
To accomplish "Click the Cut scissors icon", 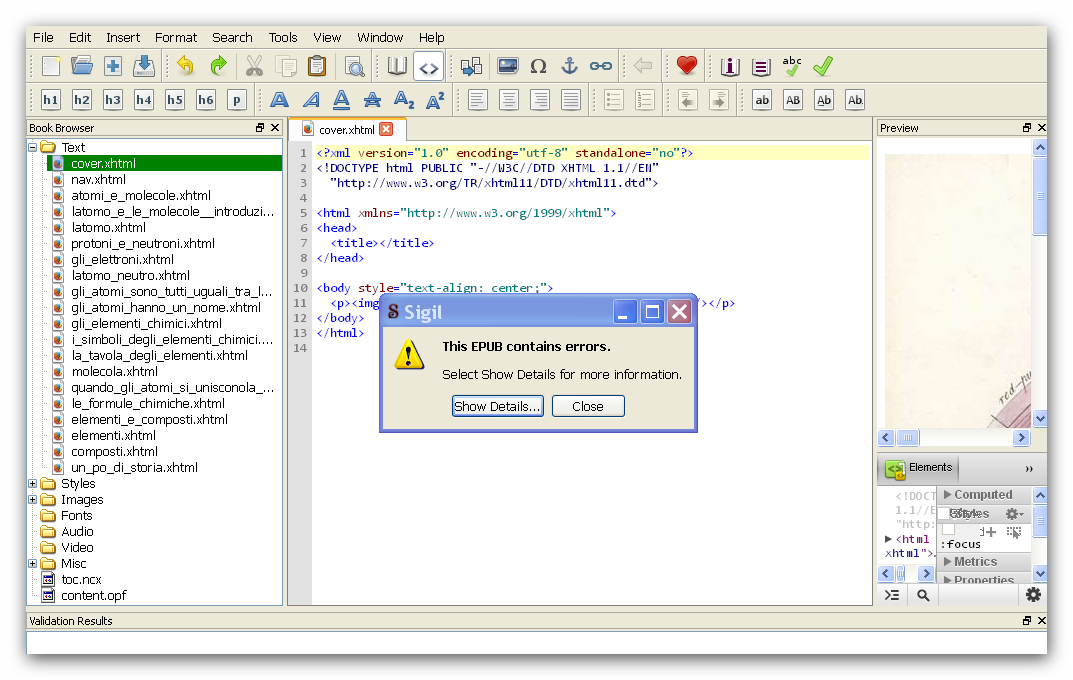I will 254,66.
